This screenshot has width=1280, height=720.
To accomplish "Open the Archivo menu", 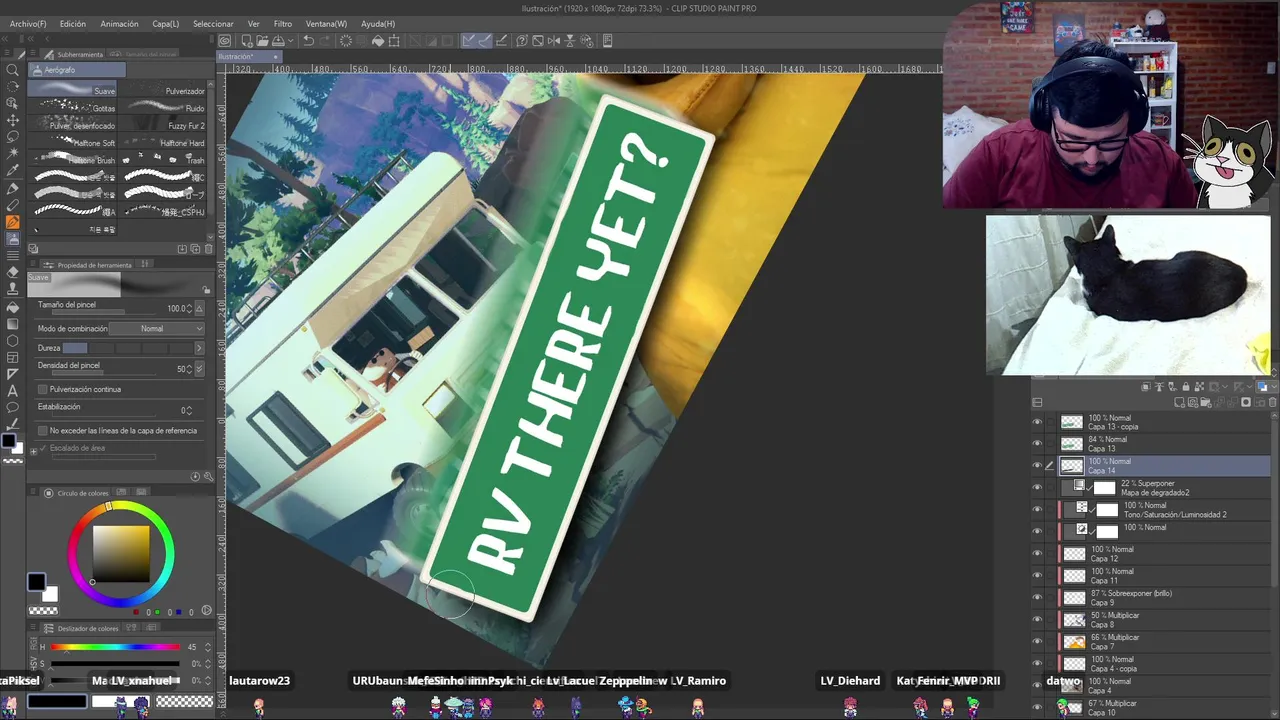I will click(28, 23).
